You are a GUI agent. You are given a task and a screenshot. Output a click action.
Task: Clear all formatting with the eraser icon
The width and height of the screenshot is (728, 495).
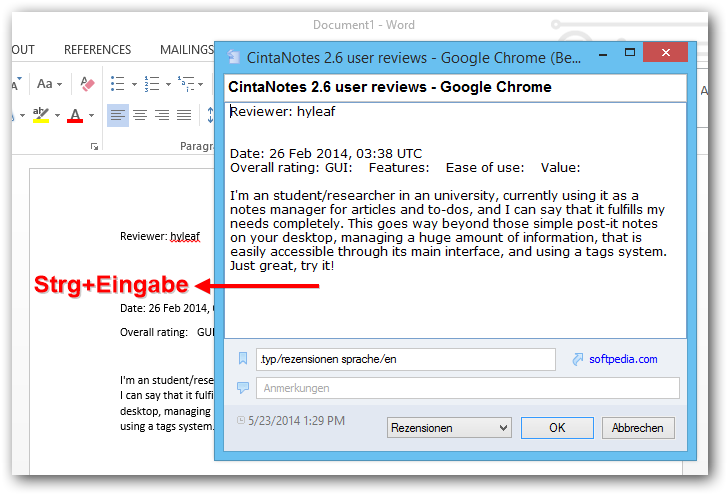[87, 84]
